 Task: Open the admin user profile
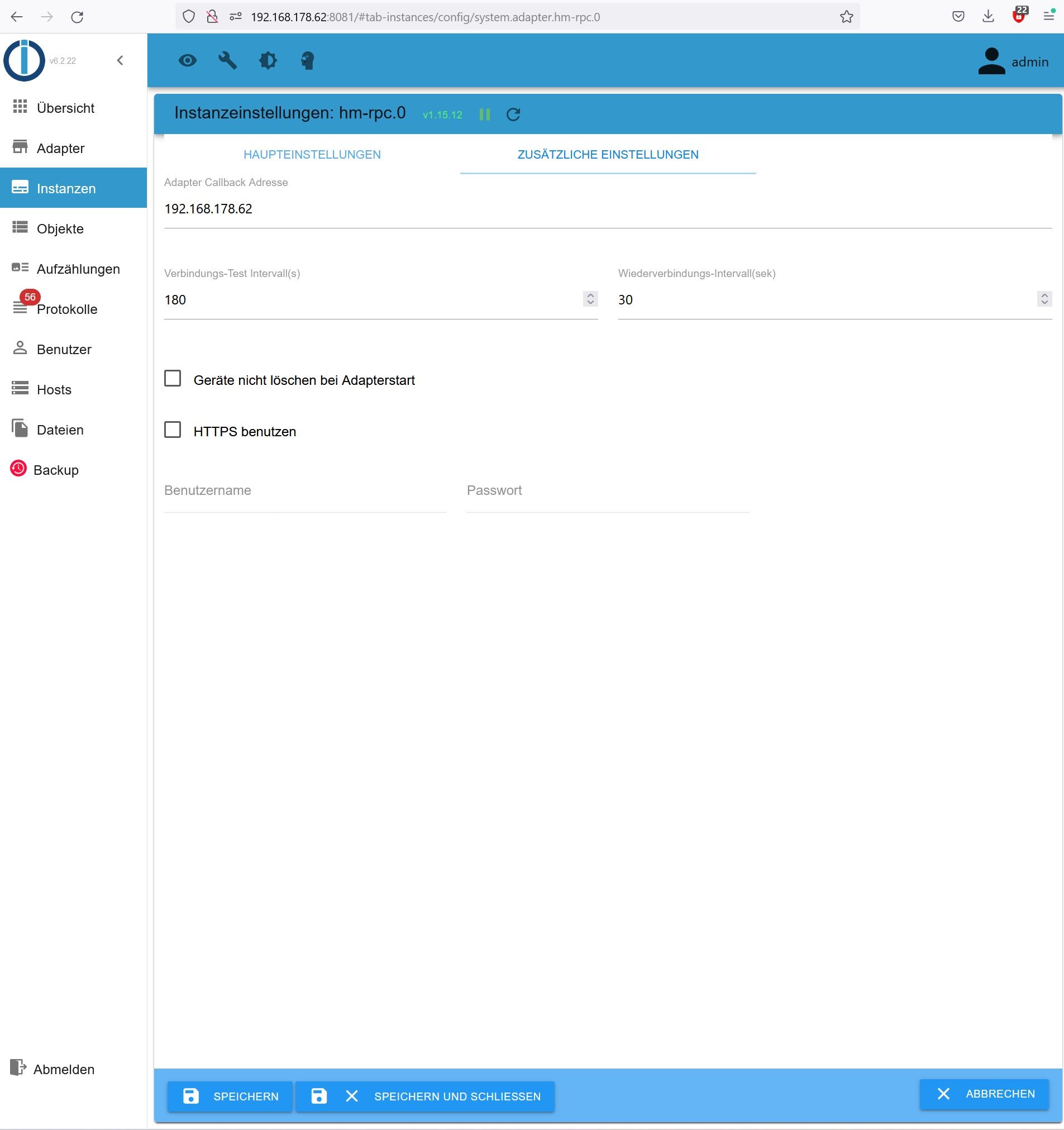pos(1013,61)
